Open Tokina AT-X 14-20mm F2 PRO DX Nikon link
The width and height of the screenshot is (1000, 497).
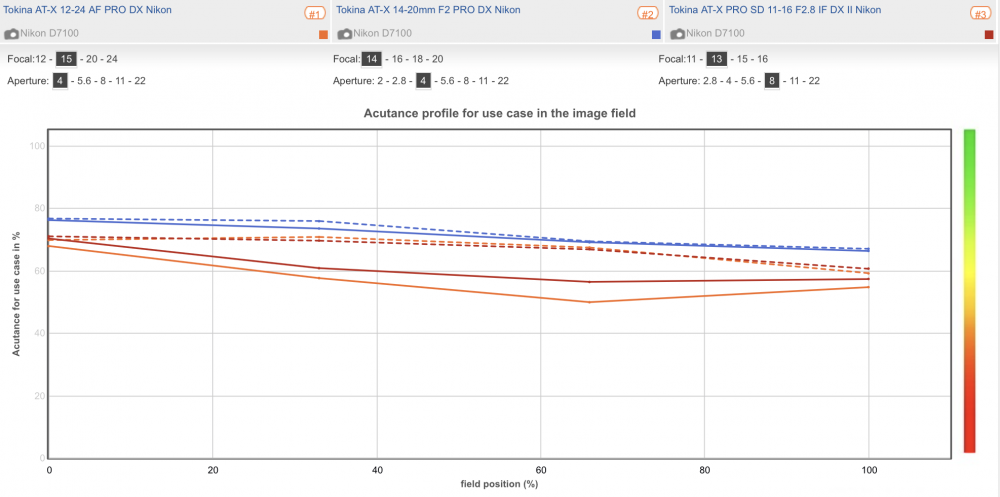click(428, 10)
